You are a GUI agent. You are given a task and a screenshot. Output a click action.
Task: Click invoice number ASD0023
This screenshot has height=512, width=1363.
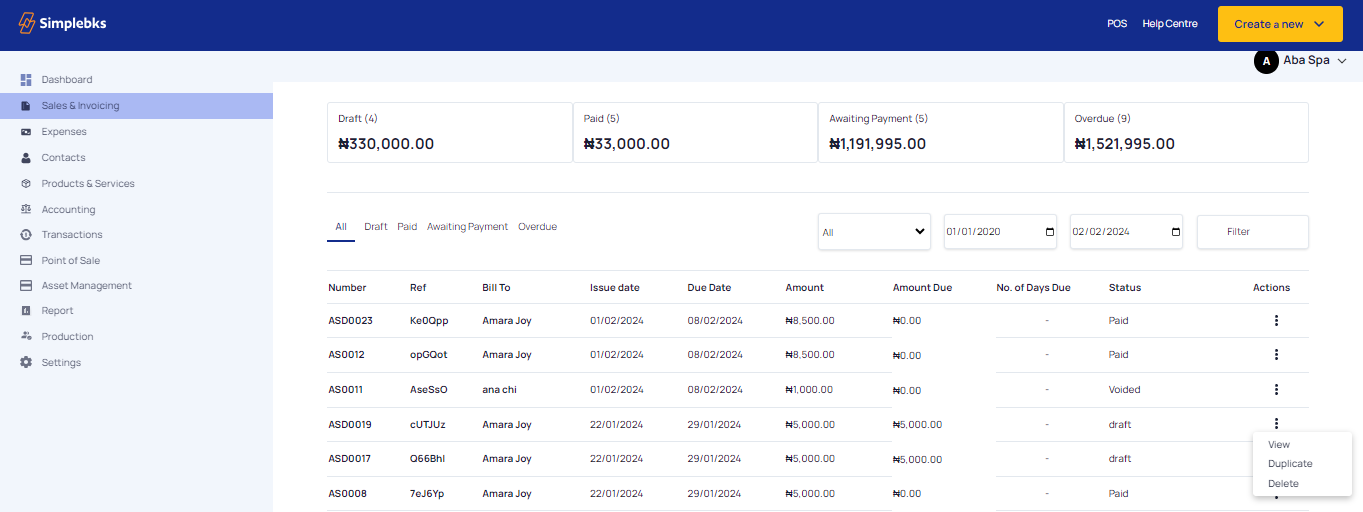(x=350, y=321)
